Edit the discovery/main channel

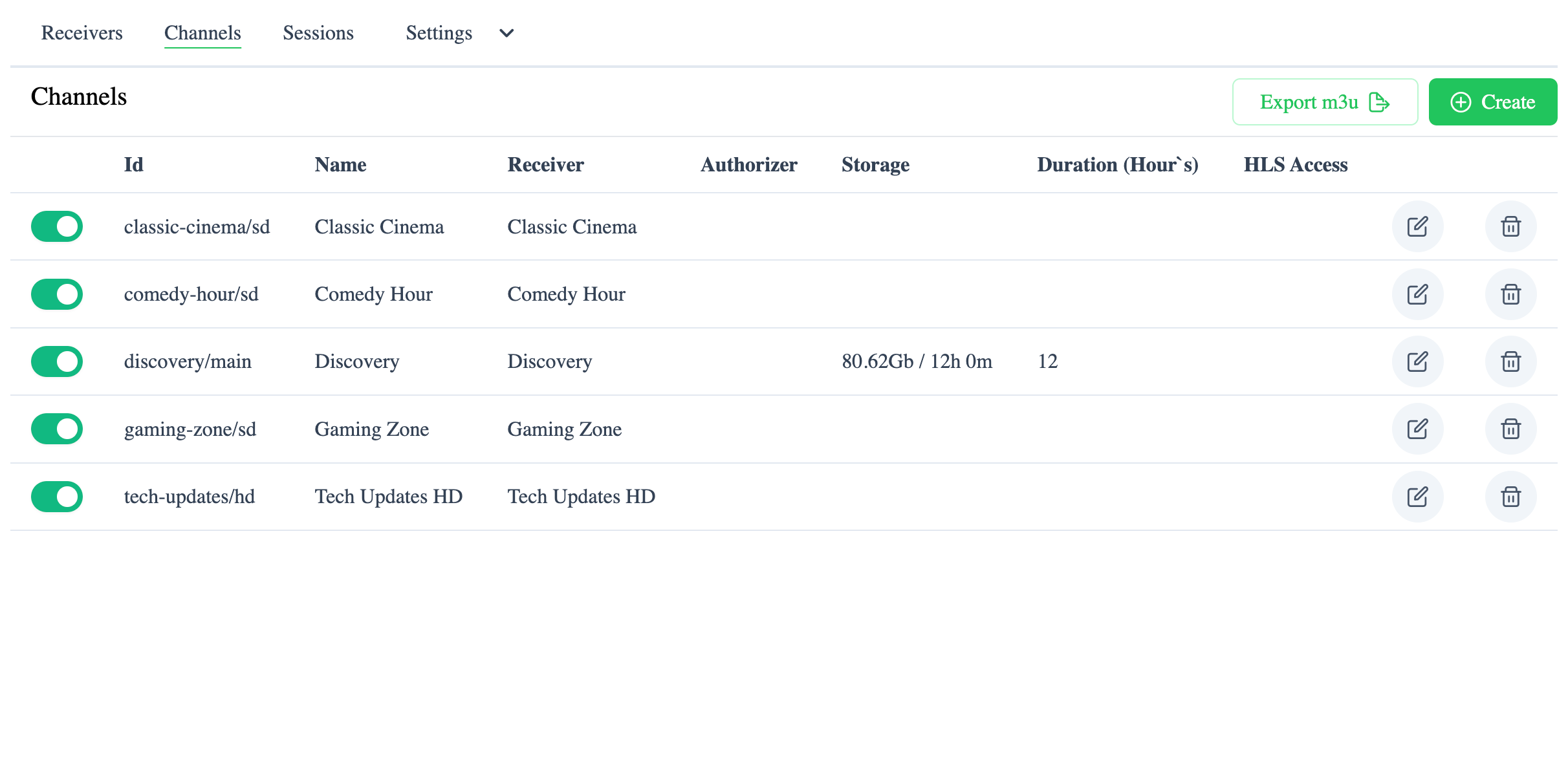click(1417, 361)
